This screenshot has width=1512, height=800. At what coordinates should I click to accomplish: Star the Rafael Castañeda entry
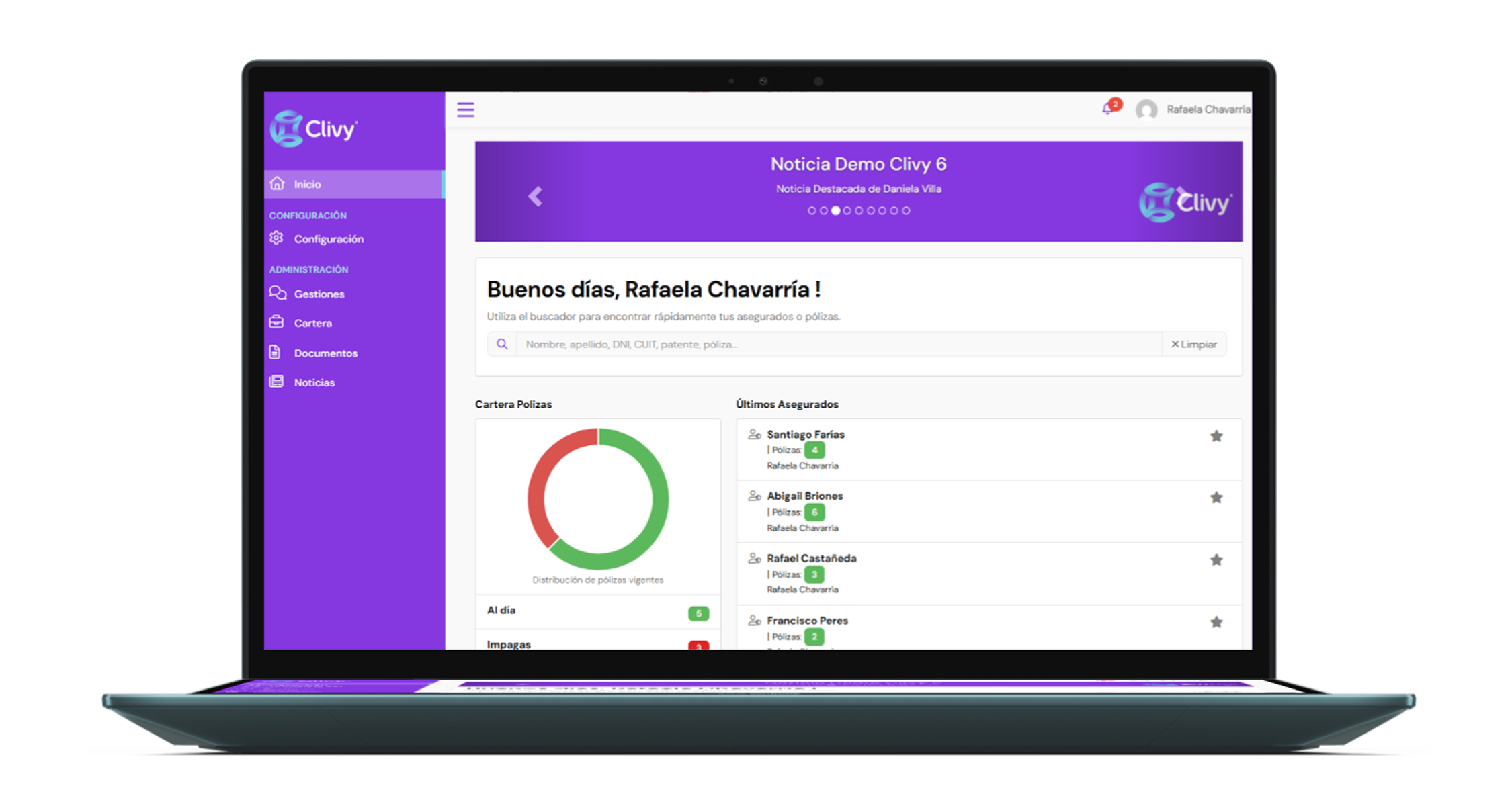pos(1216,560)
